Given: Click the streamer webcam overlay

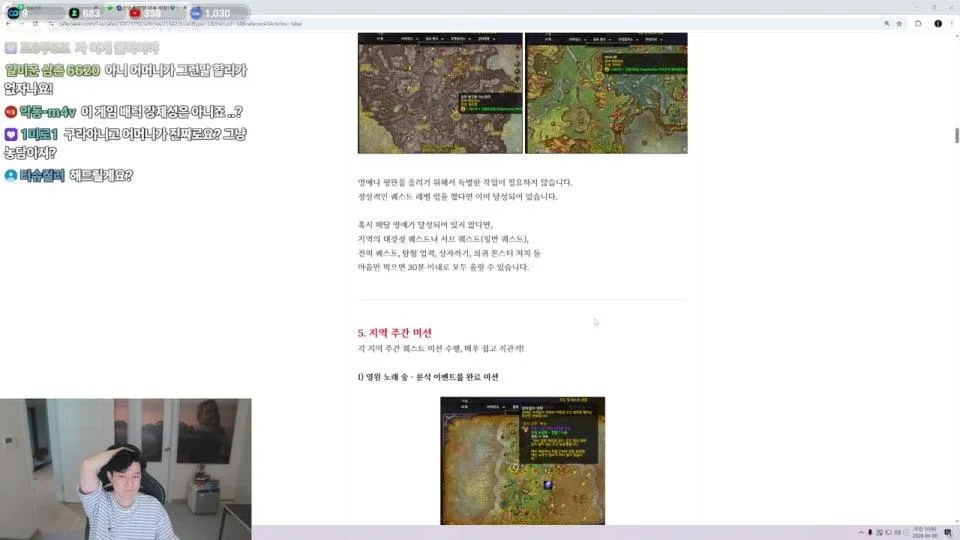Looking at the screenshot, I should coord(126,469).
